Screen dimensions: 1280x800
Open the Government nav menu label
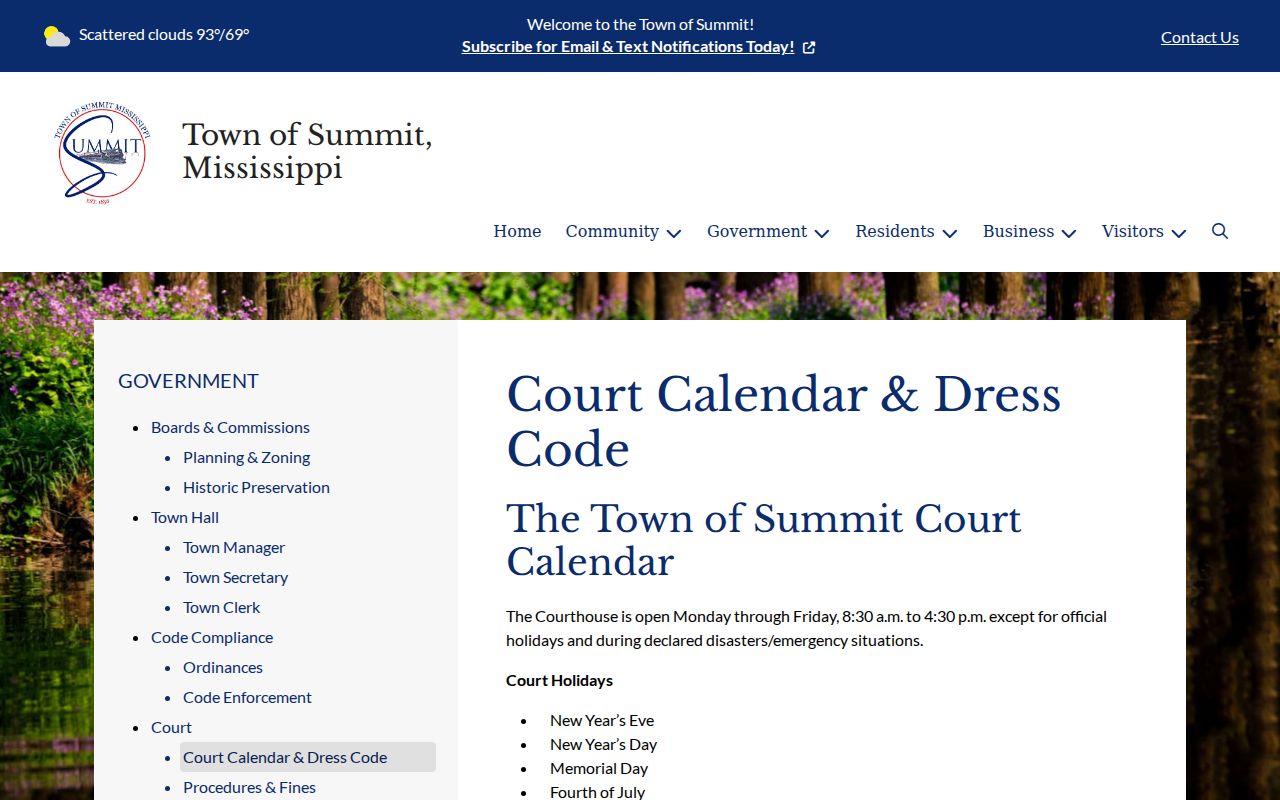(757, 231)
